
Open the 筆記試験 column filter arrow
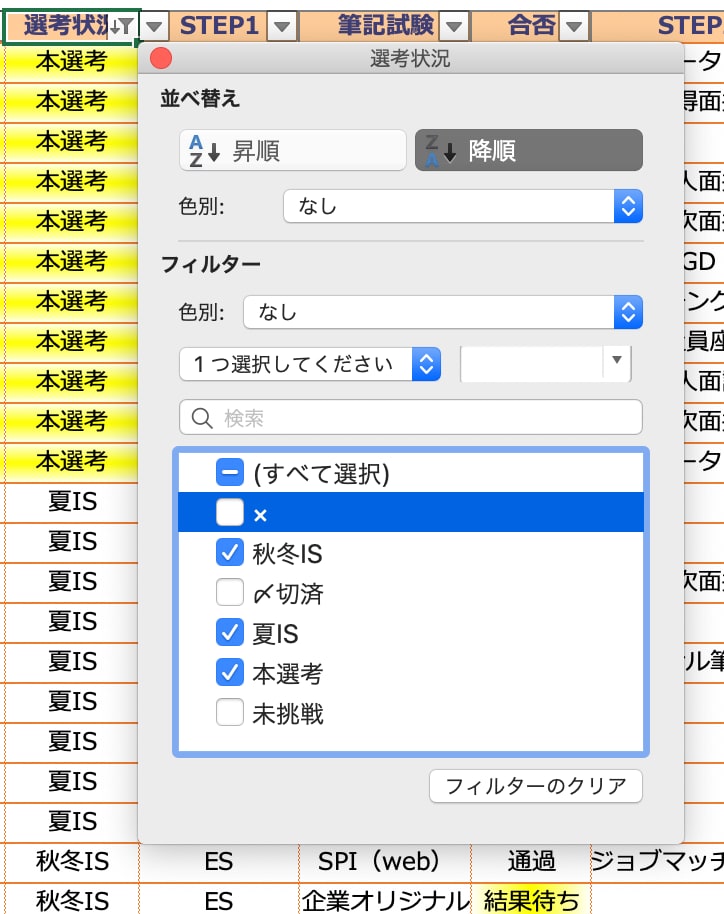tap(454, 26)
